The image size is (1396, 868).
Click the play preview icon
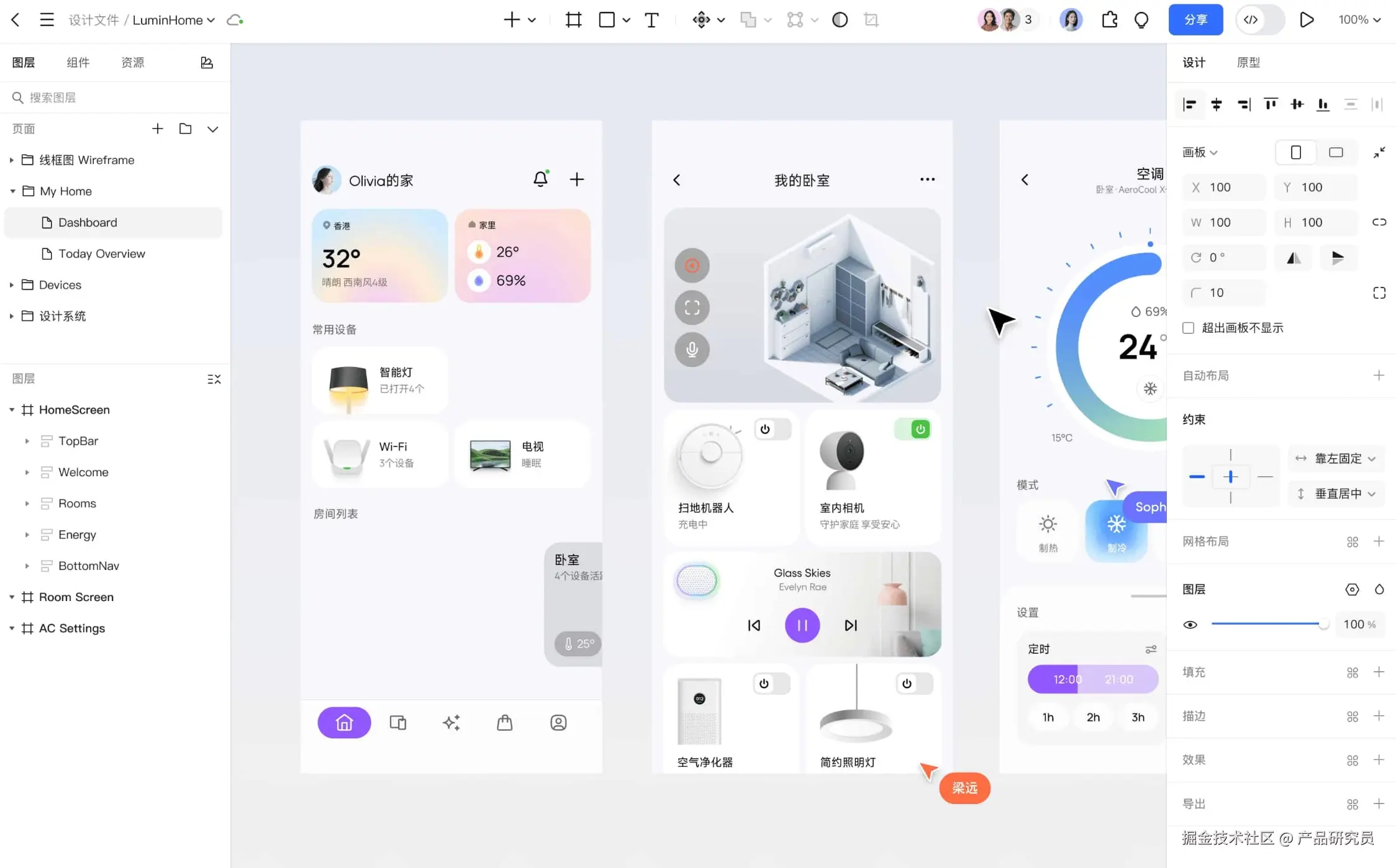pyautogui.click(x=1306, y=20)
